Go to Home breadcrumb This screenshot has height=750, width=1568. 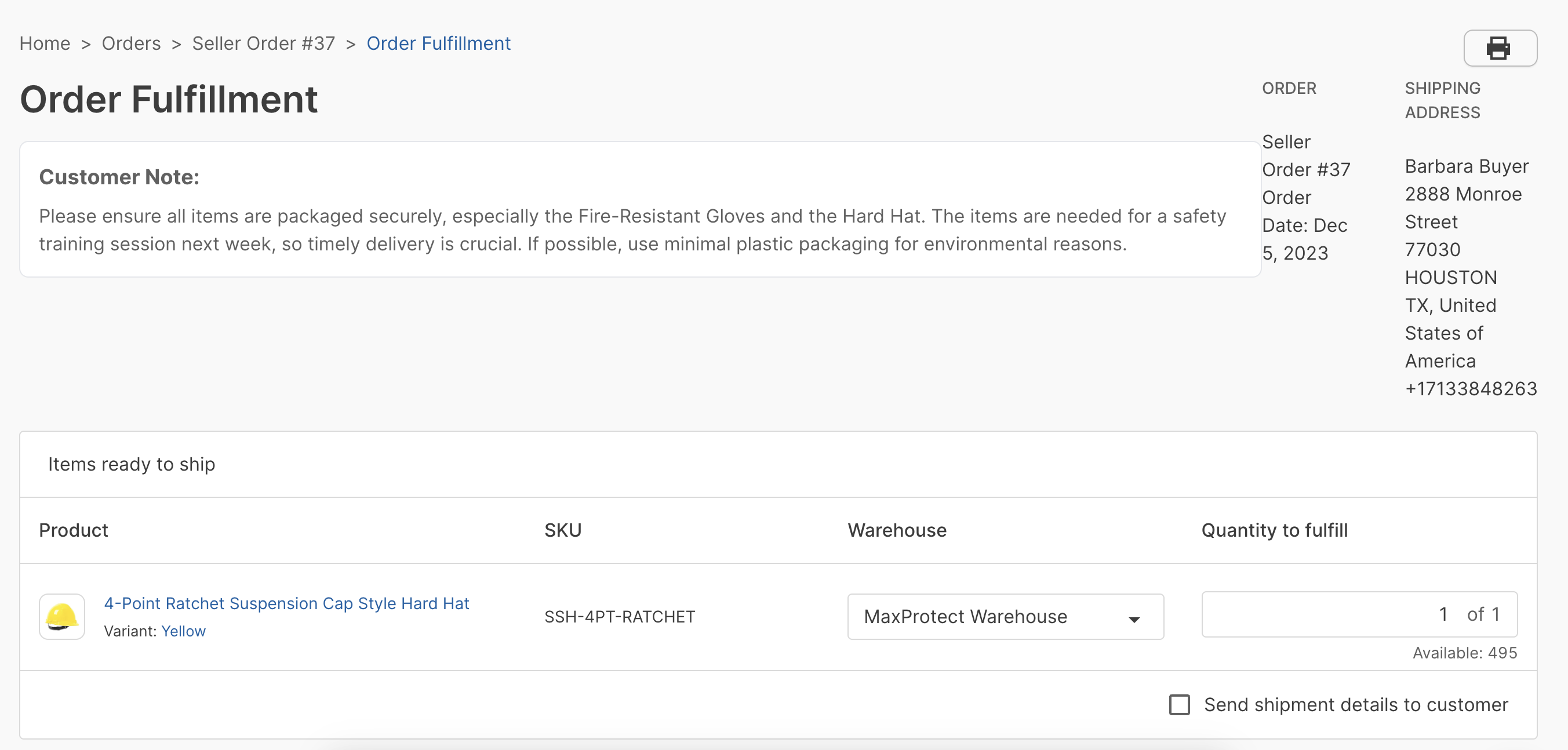point(45,43)
